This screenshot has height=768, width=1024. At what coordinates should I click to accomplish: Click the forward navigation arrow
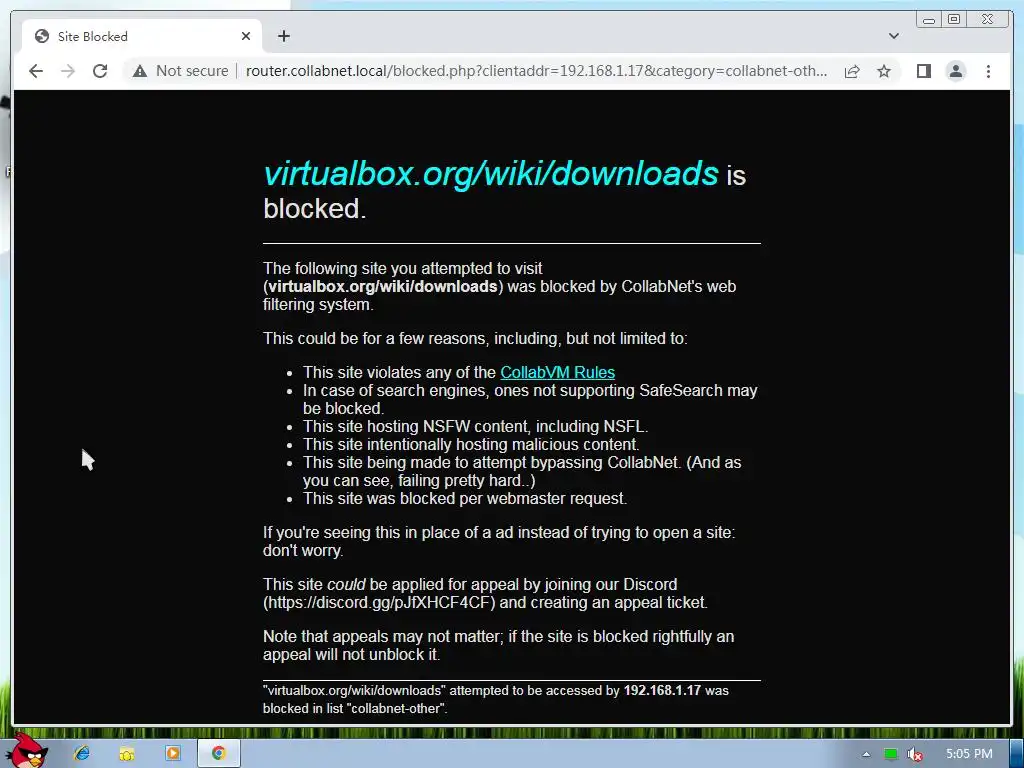pos(68,71)
